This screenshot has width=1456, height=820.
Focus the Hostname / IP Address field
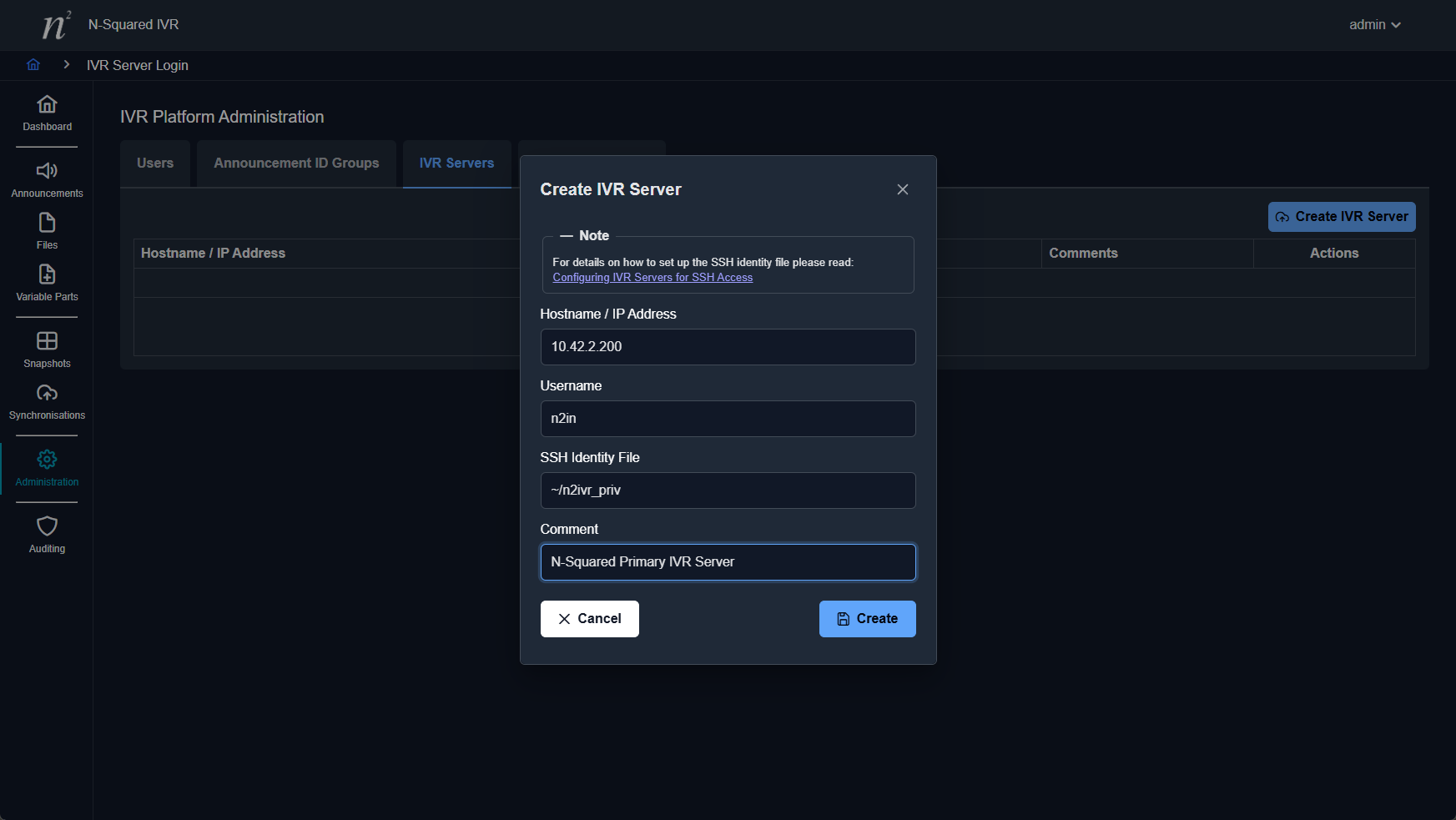coord(728,347)
